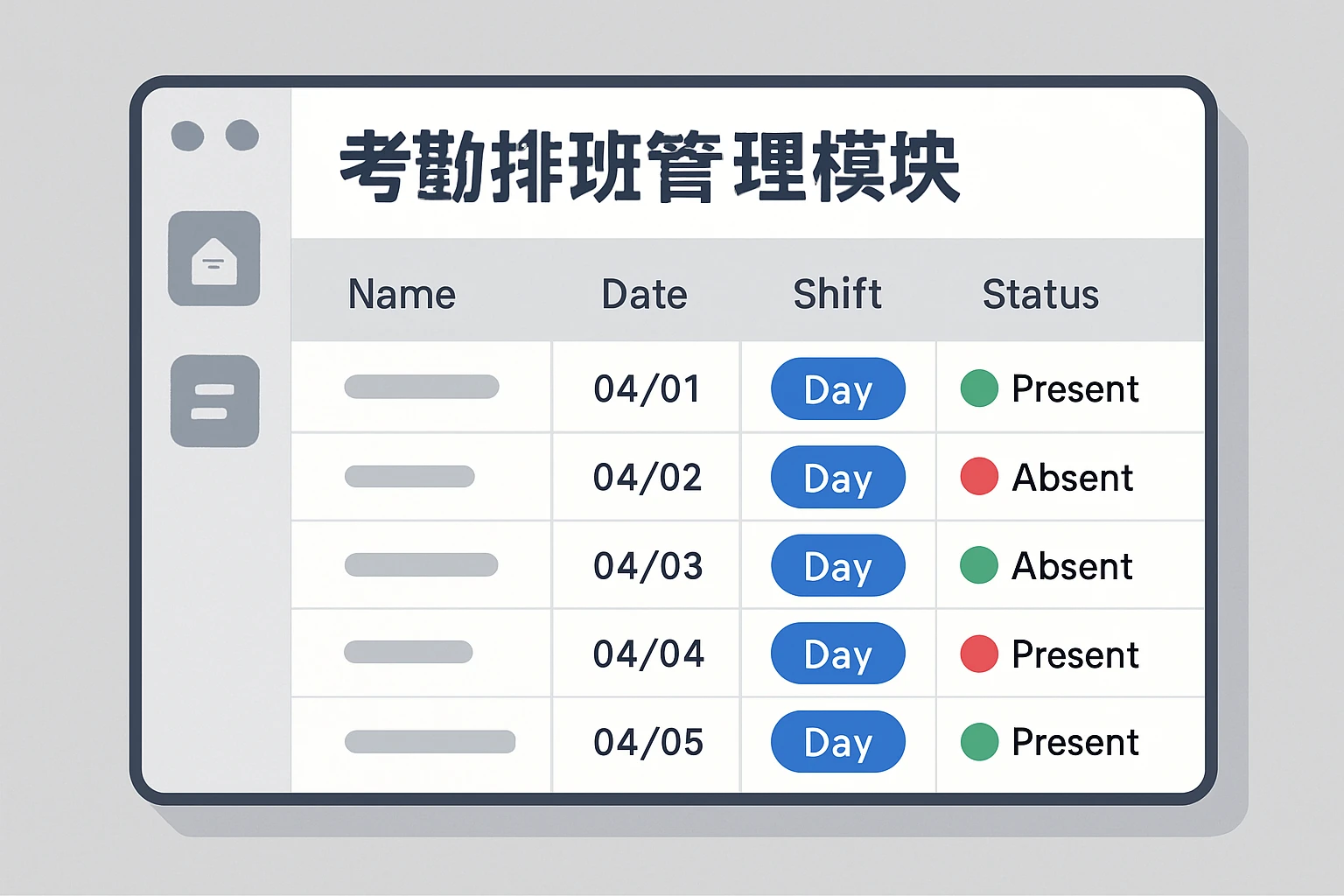Sort by the Date column header
The height and width of the screenshot is (896, 1344).
pyautogui.click(x=644, y=294)
